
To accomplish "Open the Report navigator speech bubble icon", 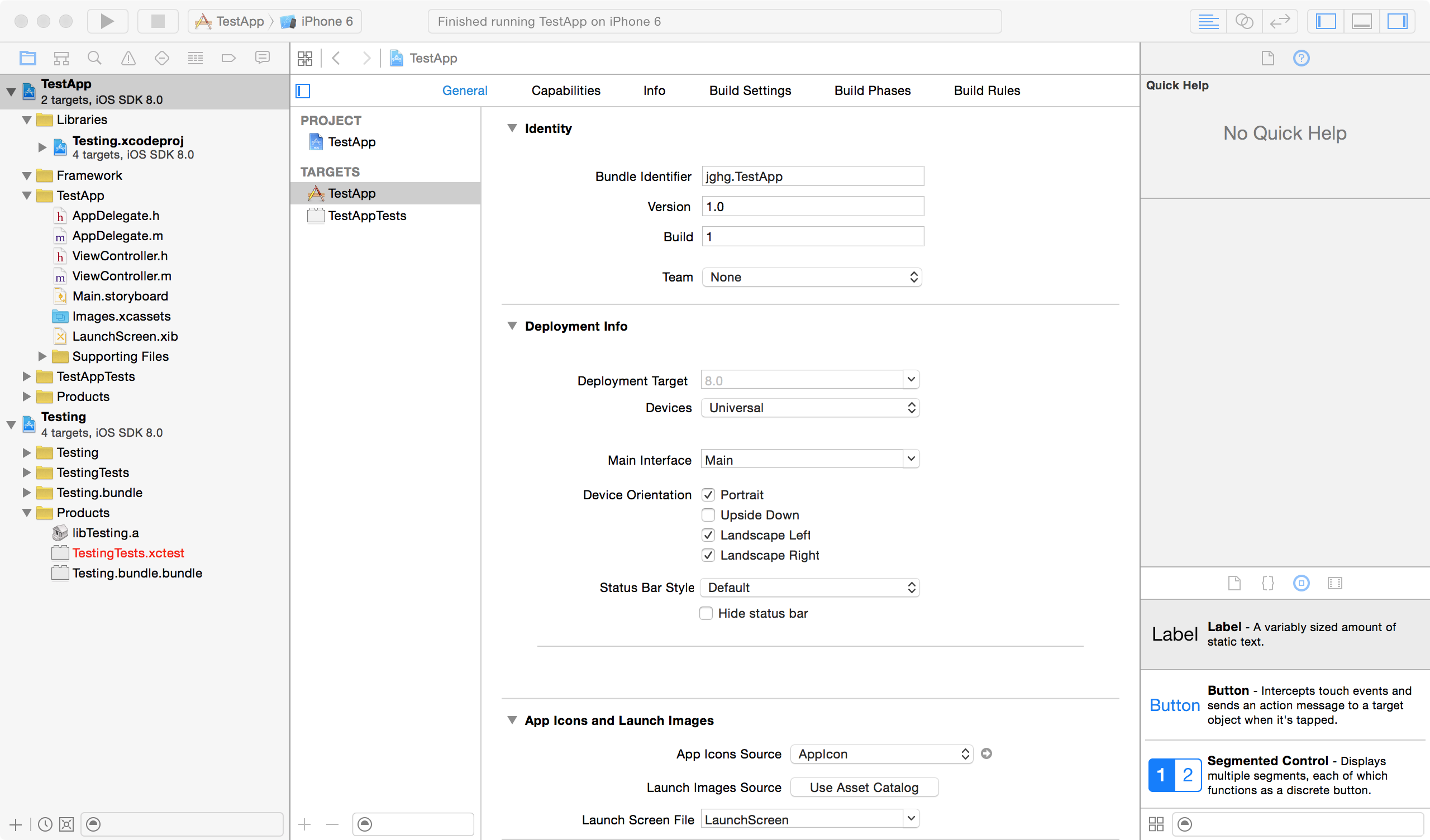I will pos(262,58).
